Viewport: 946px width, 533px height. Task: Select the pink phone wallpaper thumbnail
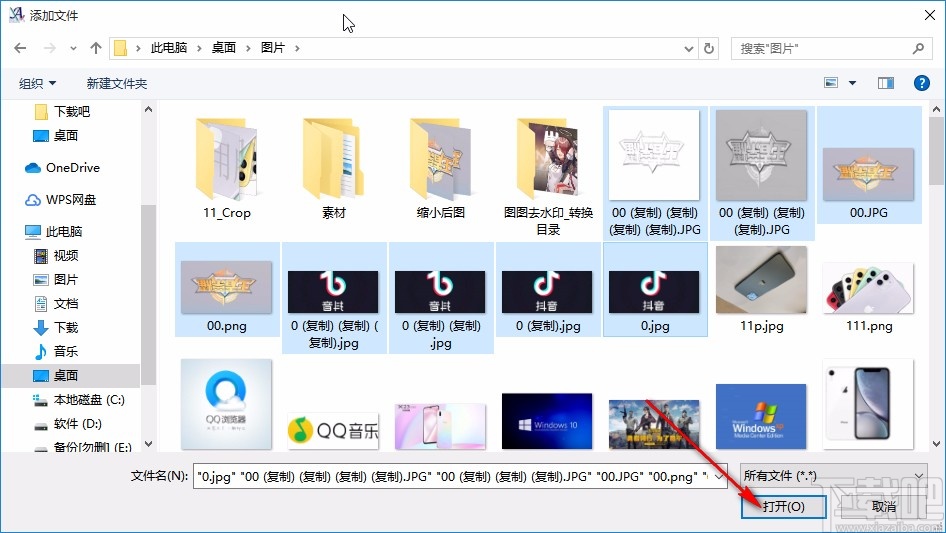440,426
